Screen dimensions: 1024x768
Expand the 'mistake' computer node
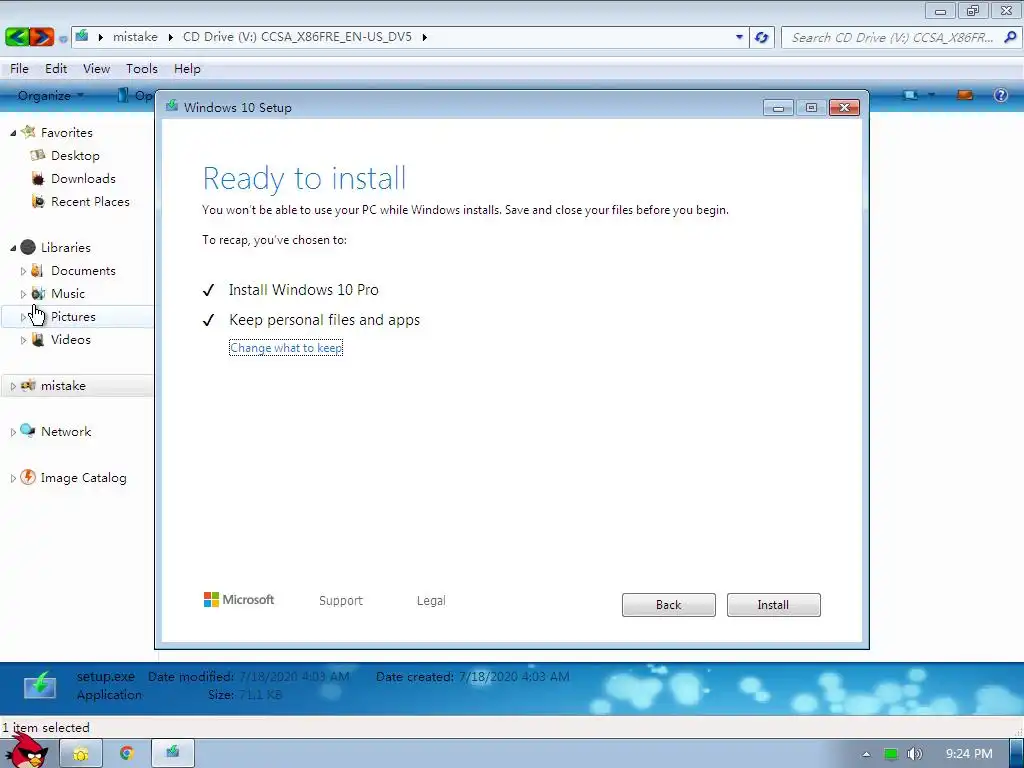[x=13, y=386]
